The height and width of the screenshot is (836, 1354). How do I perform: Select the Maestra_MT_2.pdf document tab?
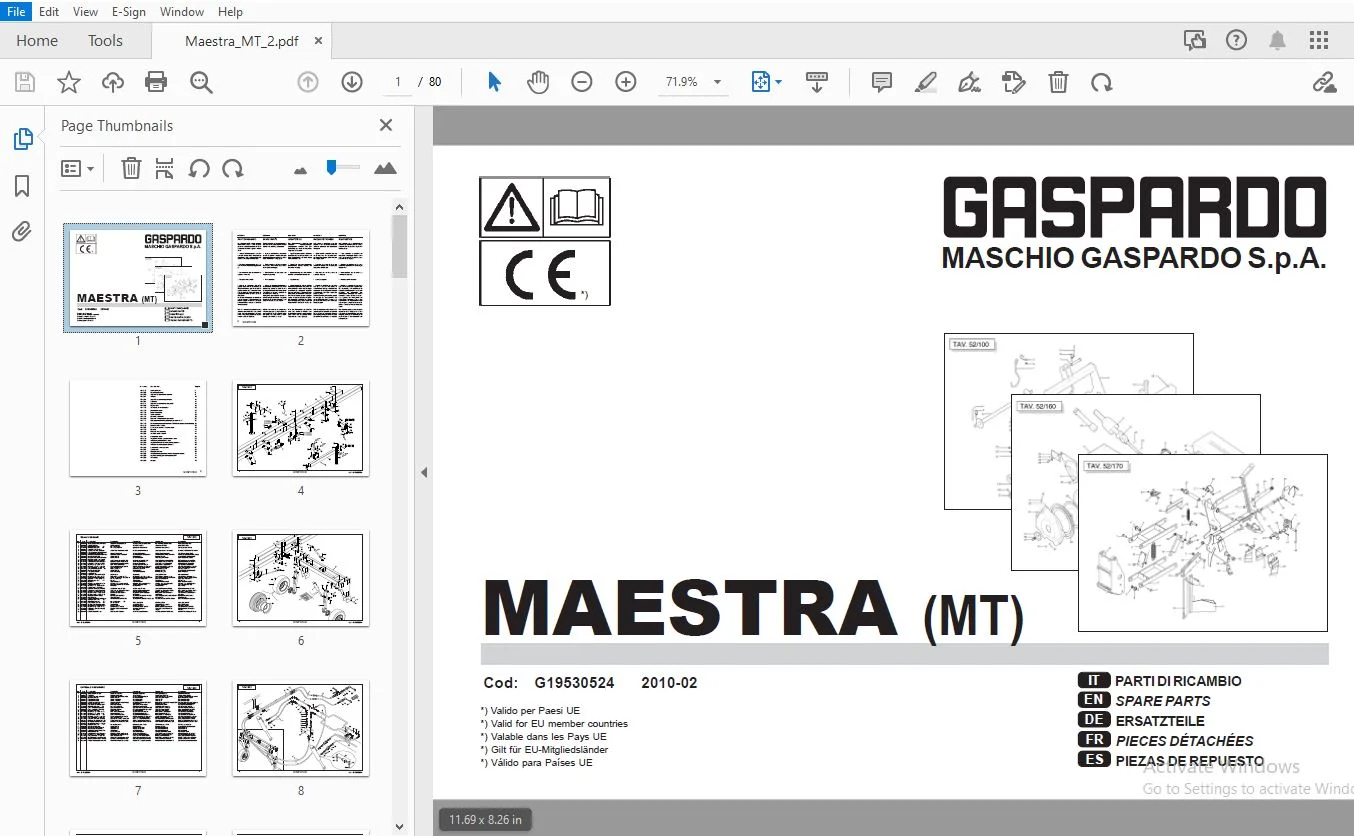coord(242,41)
